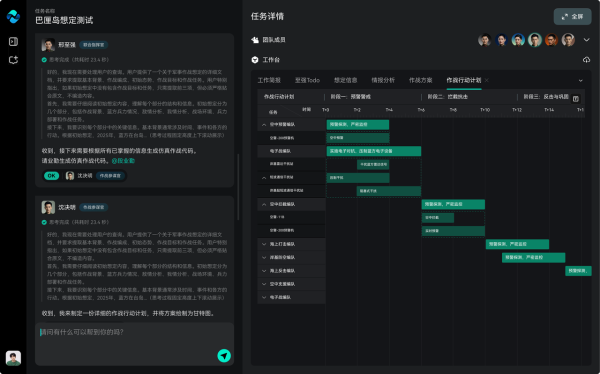
Task: Click 沈决明 avatar in second message
Action: coord(48,207)
